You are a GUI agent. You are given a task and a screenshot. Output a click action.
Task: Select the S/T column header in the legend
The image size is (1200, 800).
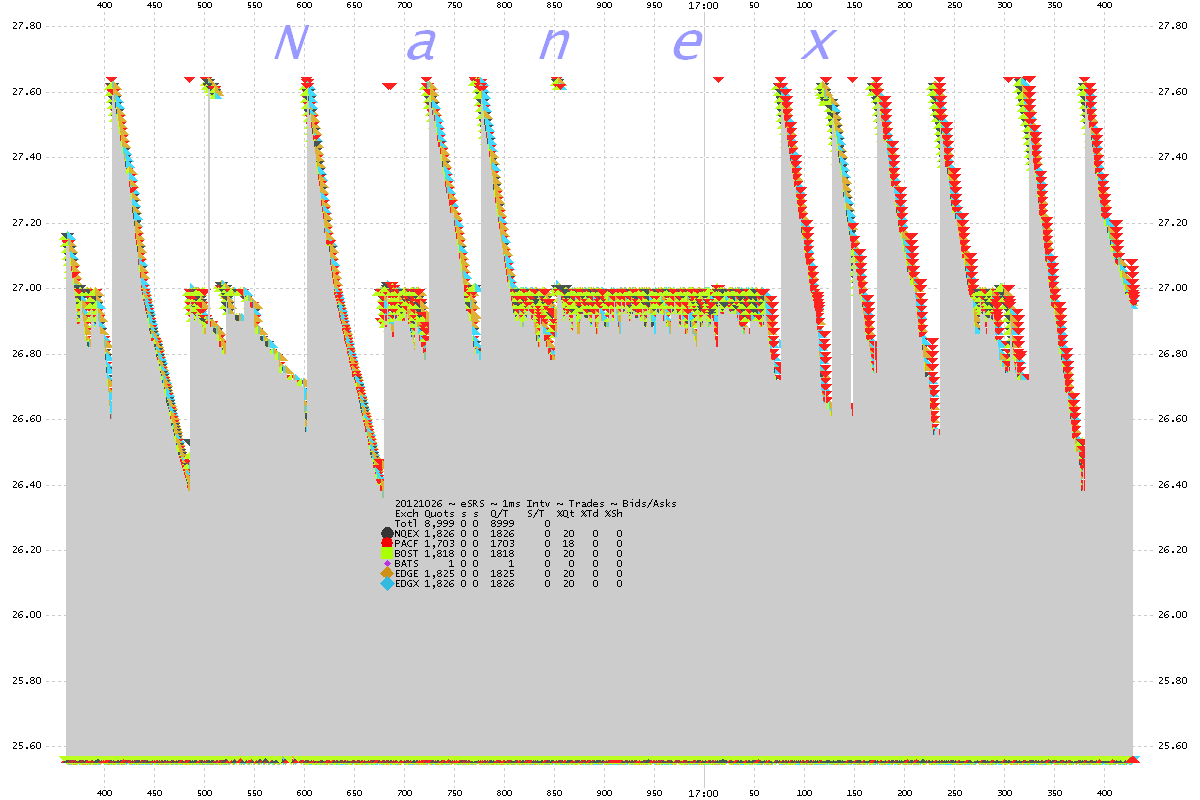[x=536, y=513]
